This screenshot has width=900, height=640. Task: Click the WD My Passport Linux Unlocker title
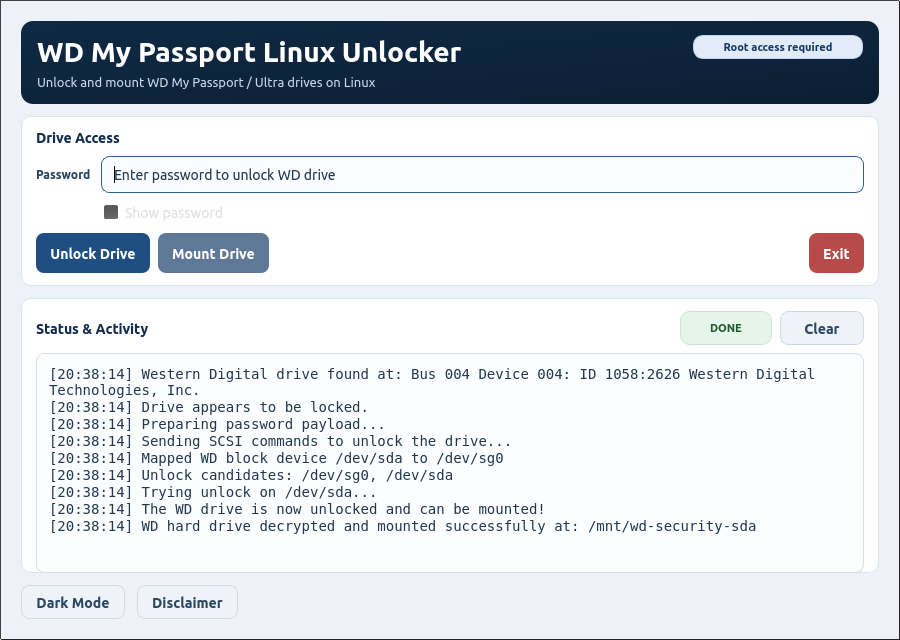coord(249,52)
